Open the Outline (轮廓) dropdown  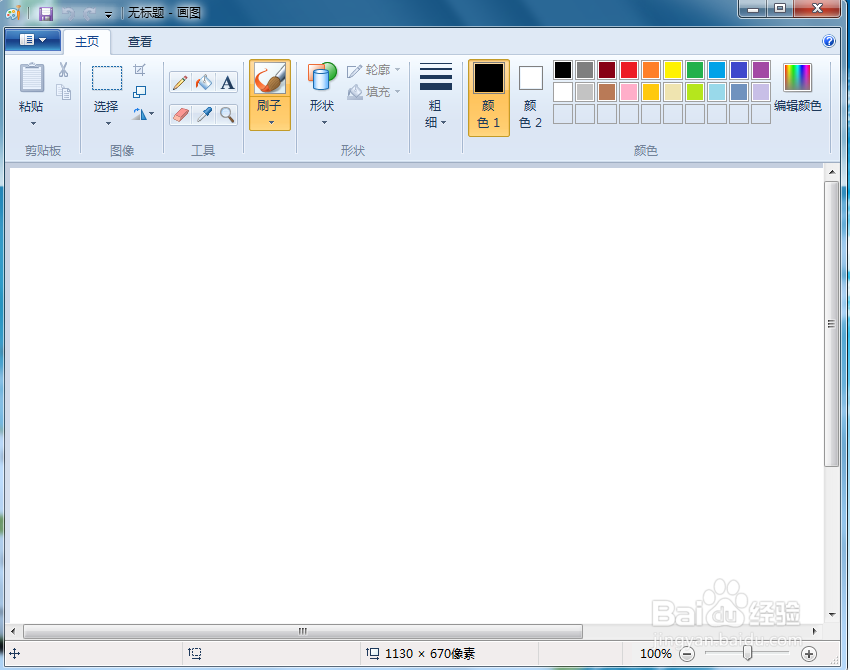point(374,70)
